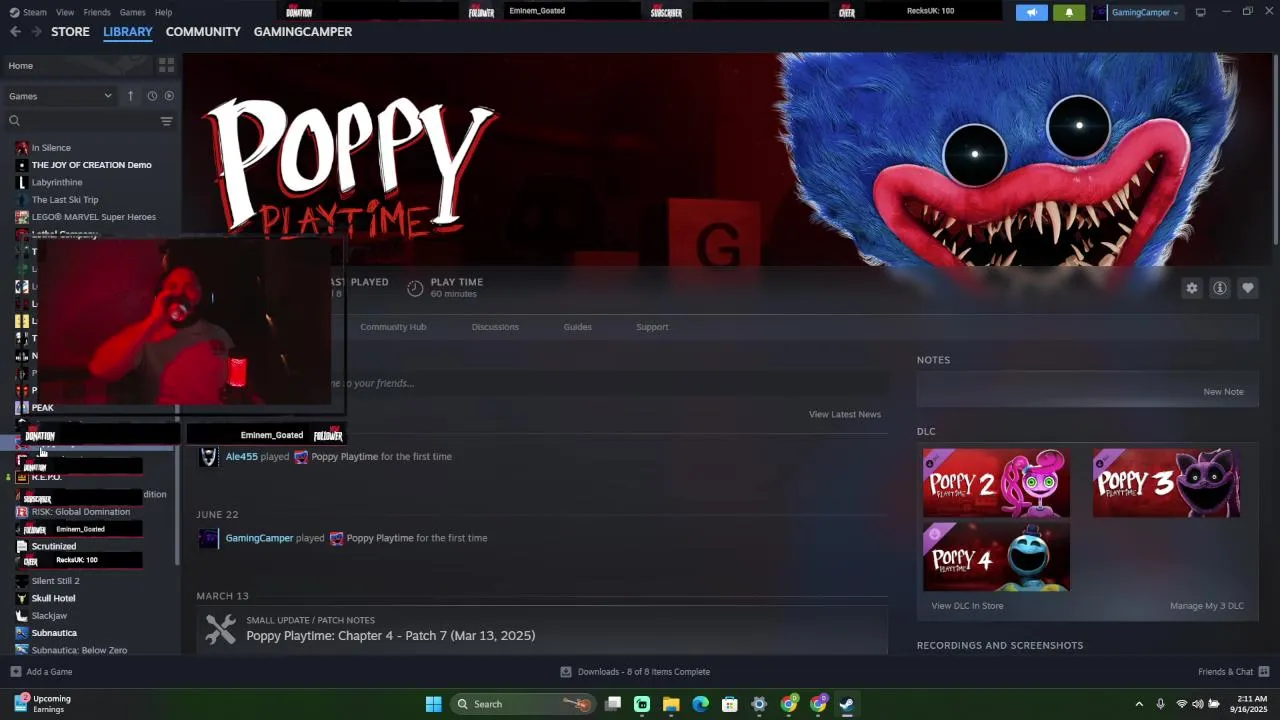Open the Games menu in the menu bar

[x=132, y=12]
